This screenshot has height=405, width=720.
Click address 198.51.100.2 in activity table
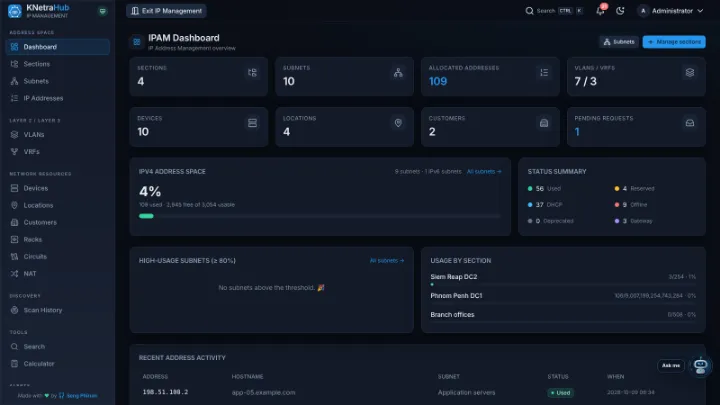tap(165, 393)
